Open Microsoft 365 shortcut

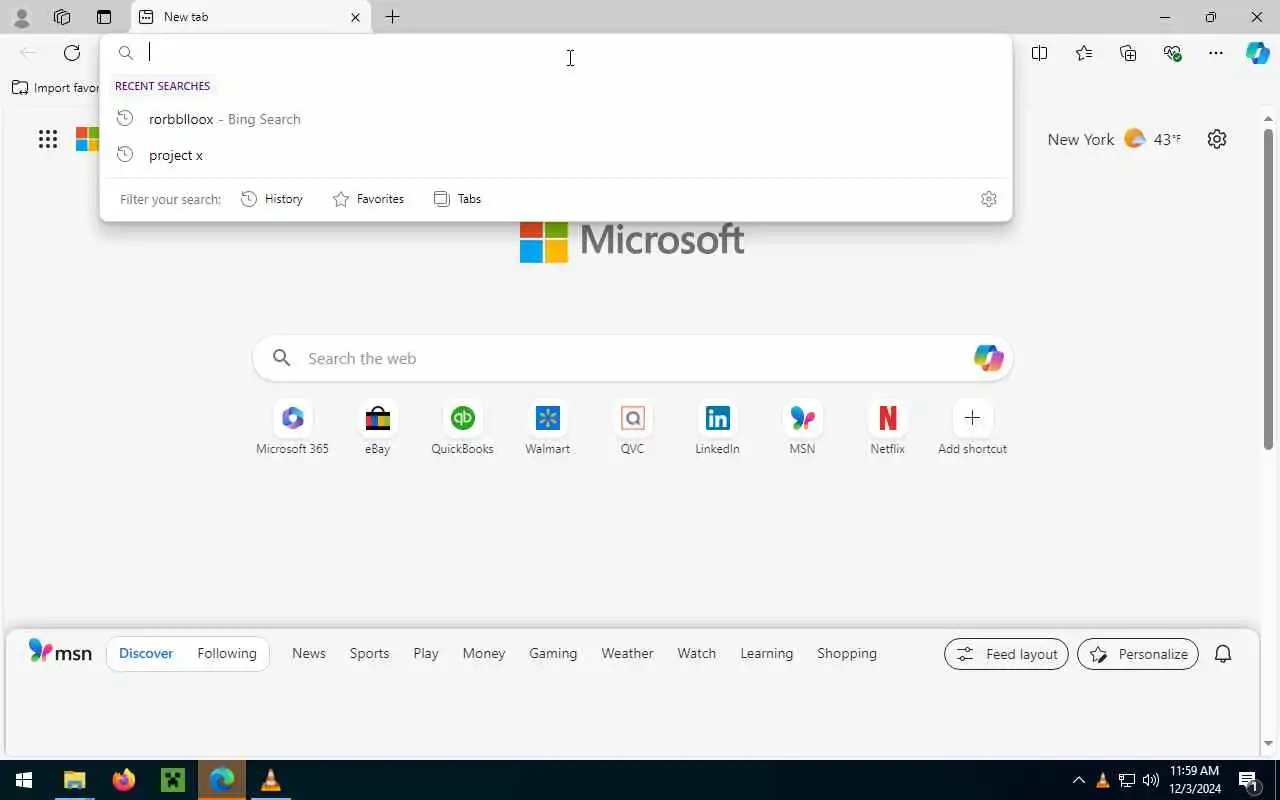292,428
